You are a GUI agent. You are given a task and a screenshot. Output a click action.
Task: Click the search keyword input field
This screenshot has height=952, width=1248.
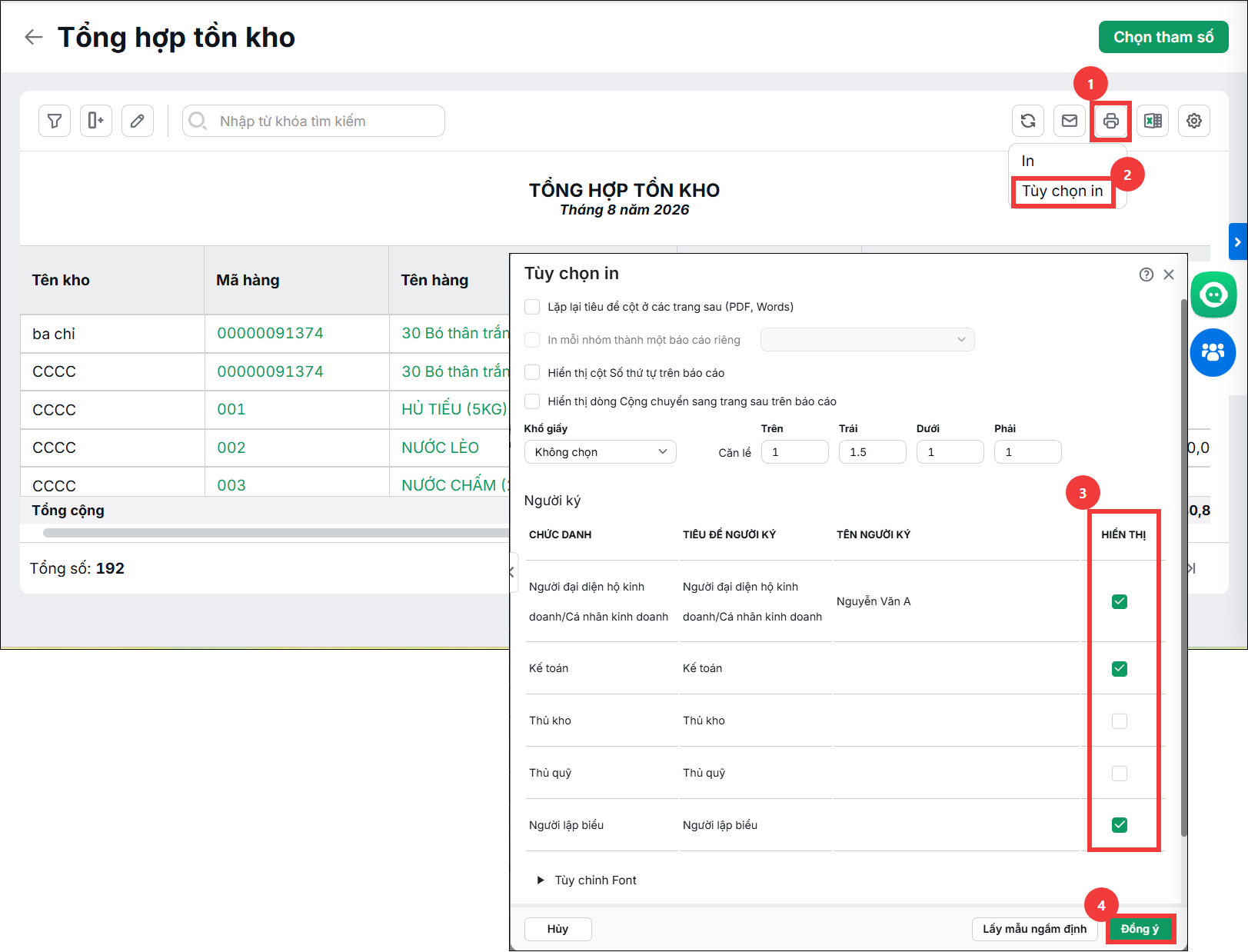click(314, 121)
